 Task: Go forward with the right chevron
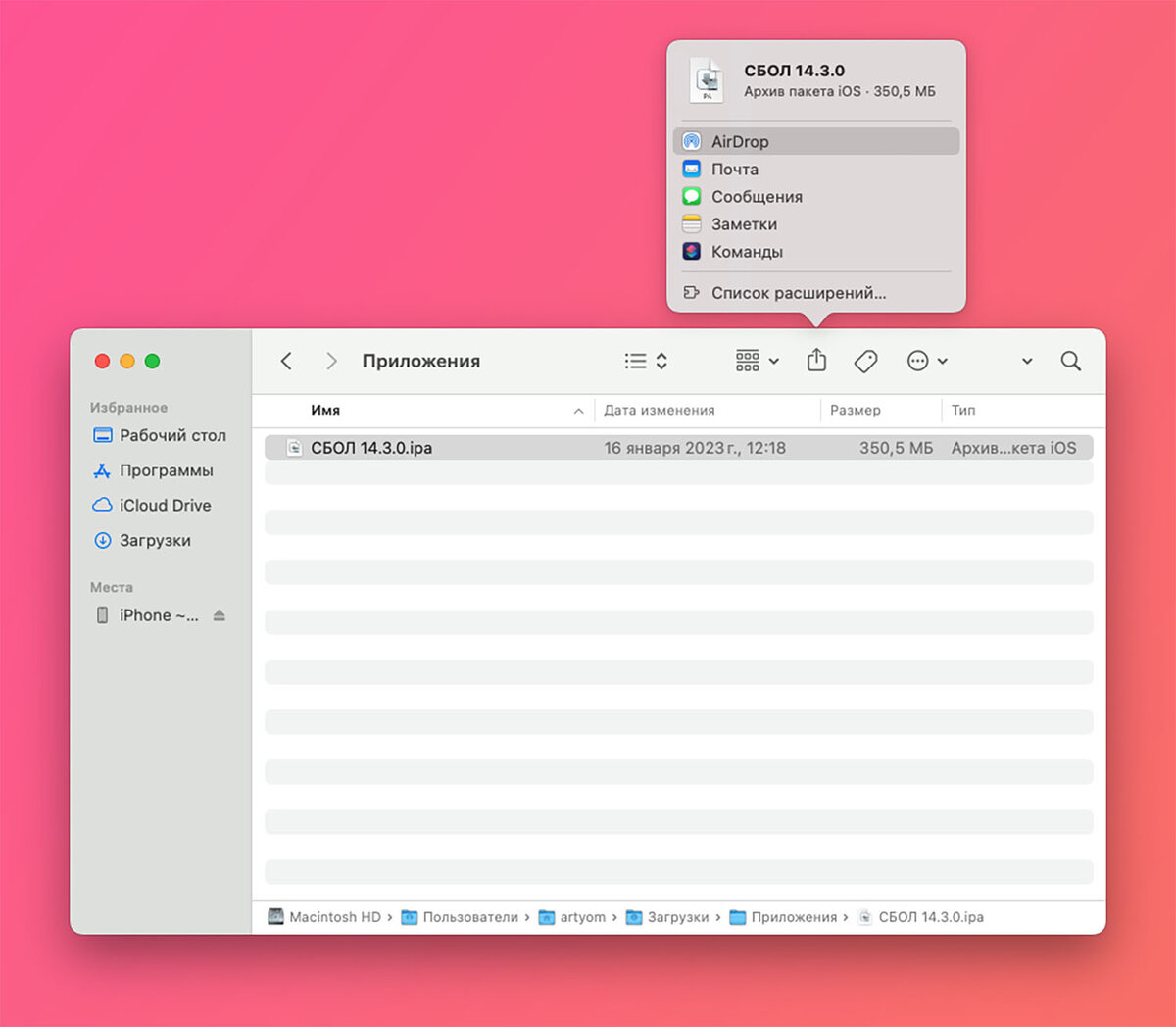[x=331, y=361]
